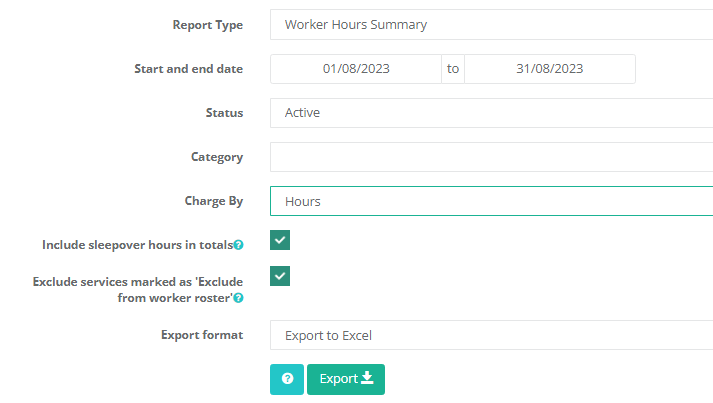
Task: Toggle the Exclude services from roster checkbox
Action: click(x=280, y=276)
